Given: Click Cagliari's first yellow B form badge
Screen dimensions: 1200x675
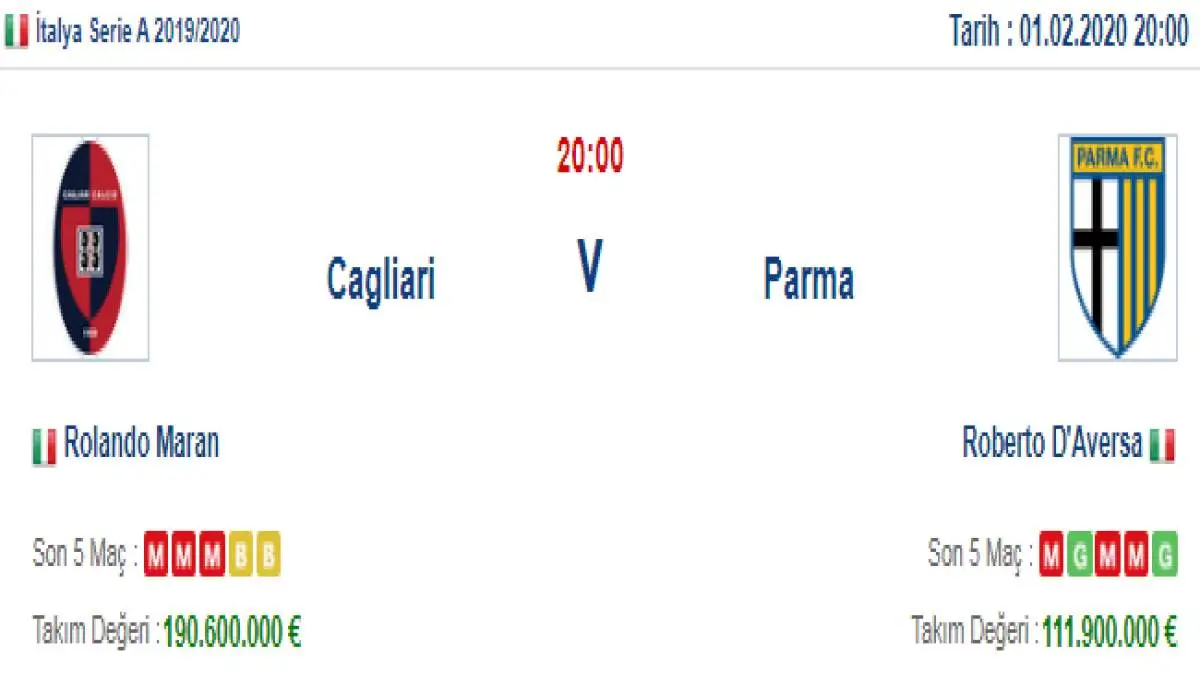Looking at the screenshot, I should click(x=240, y=556).
